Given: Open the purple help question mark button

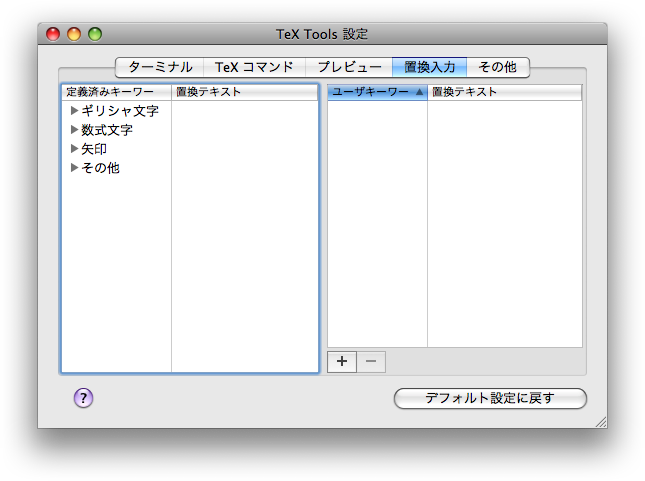Looking at the screenshot, I should (x=84, y=398).
